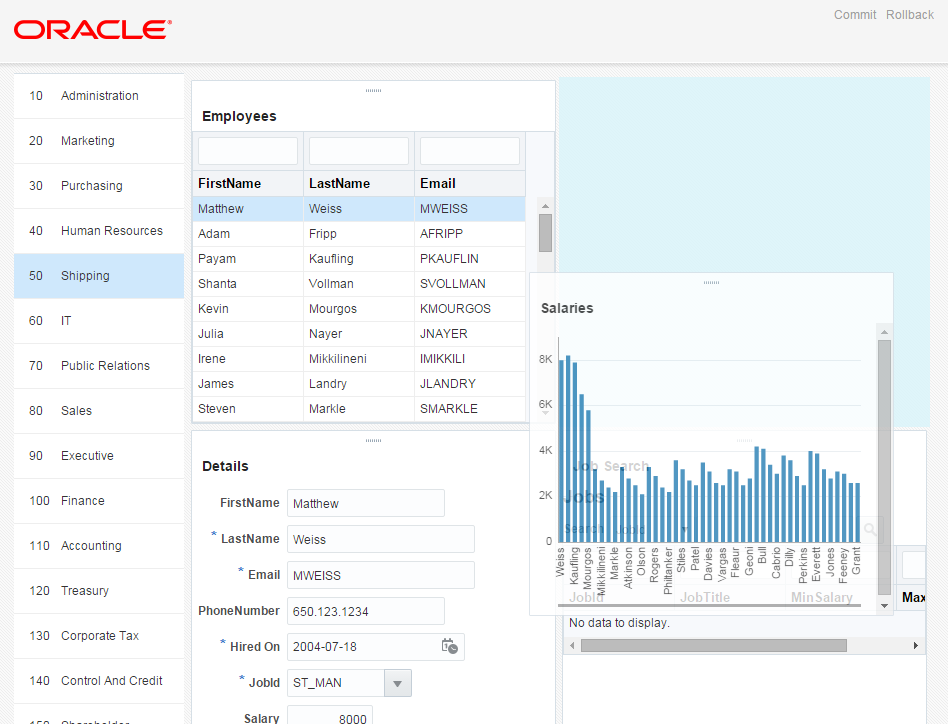Click the LastName filter field
The height and width of the screenshot is (724, 948).
[359, 151]
